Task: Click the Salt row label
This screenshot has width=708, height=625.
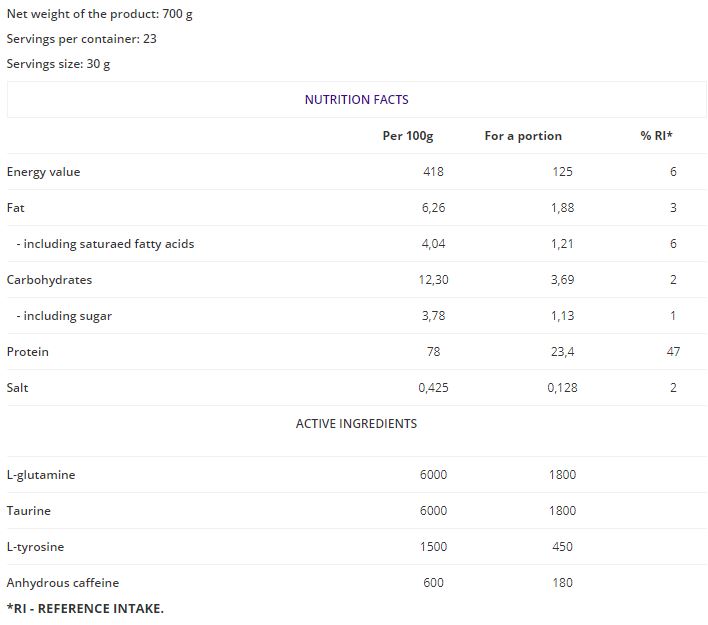Action: tap(17, 388)
